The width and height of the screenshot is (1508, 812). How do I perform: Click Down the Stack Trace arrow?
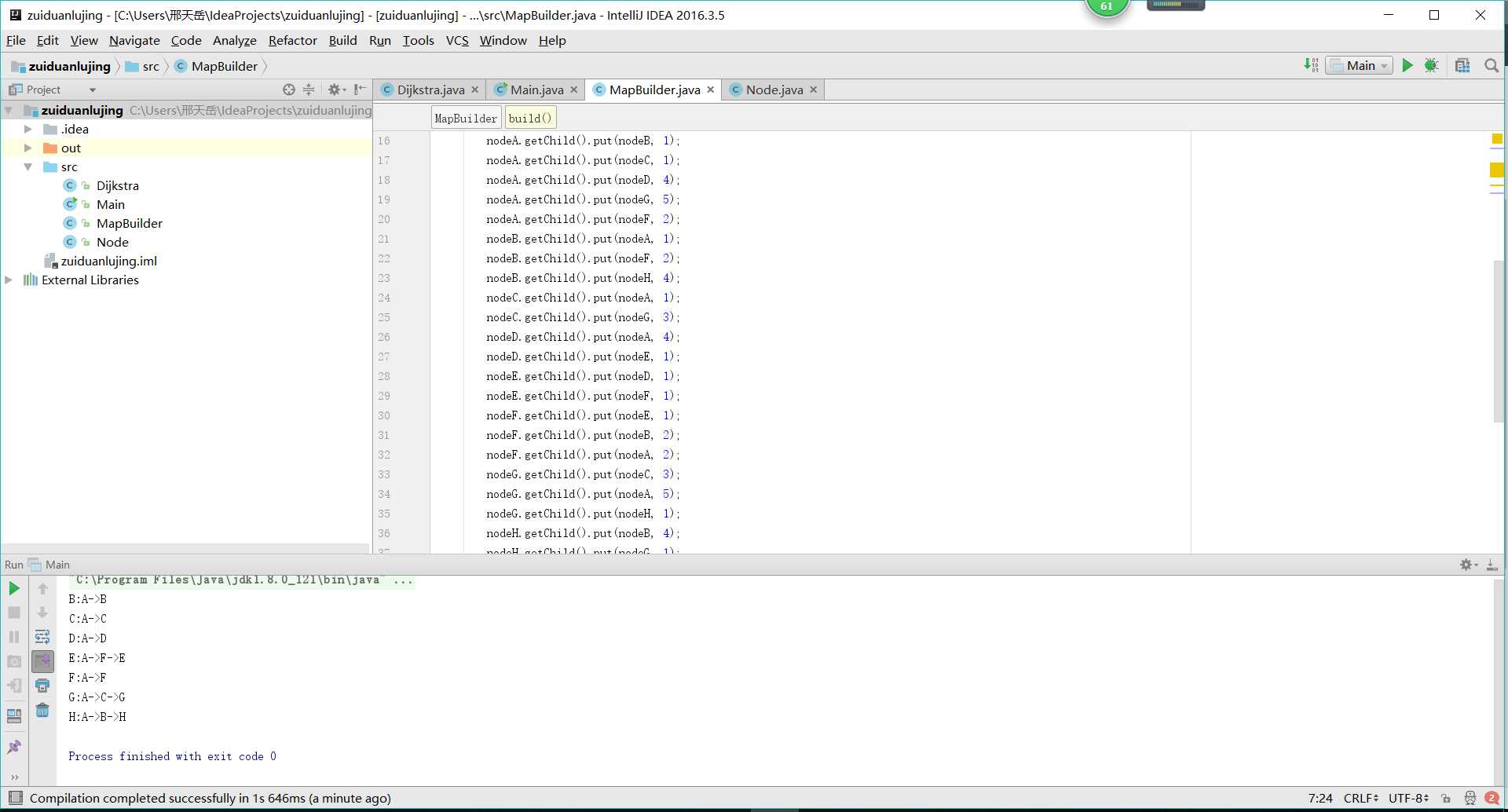click(x=42, y=613)
